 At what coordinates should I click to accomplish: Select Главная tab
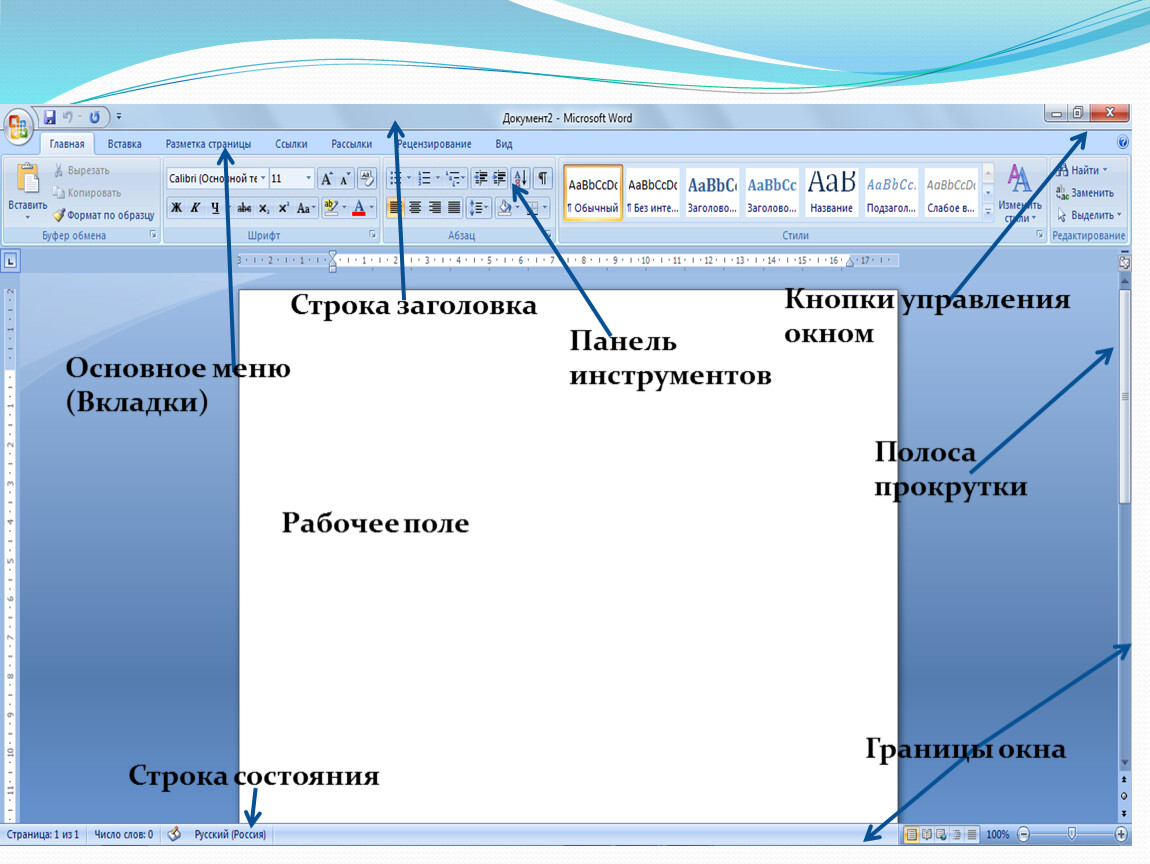67,144
